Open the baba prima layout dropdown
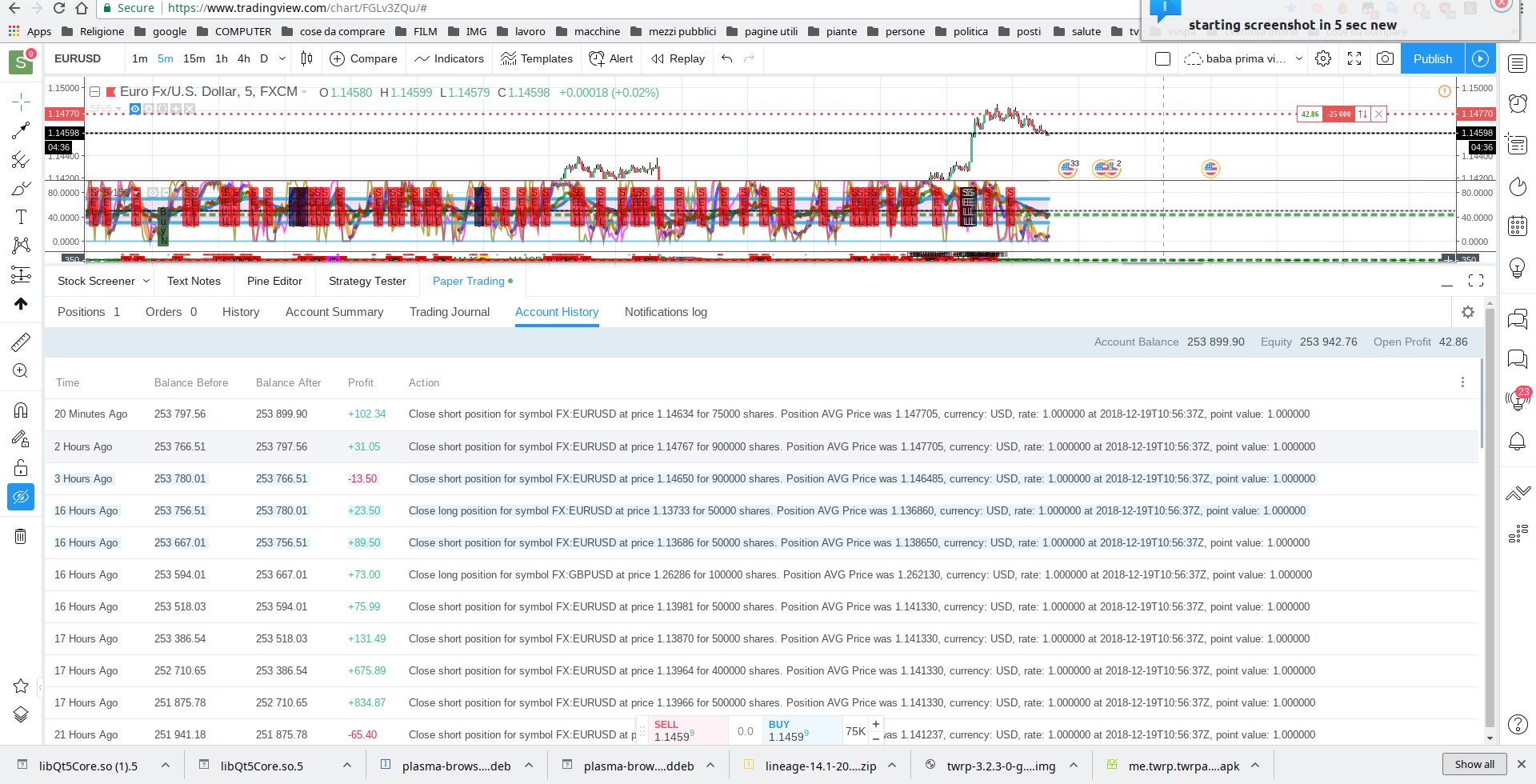This screenshot has height=784, width=1536. pyautogui.click(x=1298, y=58)
